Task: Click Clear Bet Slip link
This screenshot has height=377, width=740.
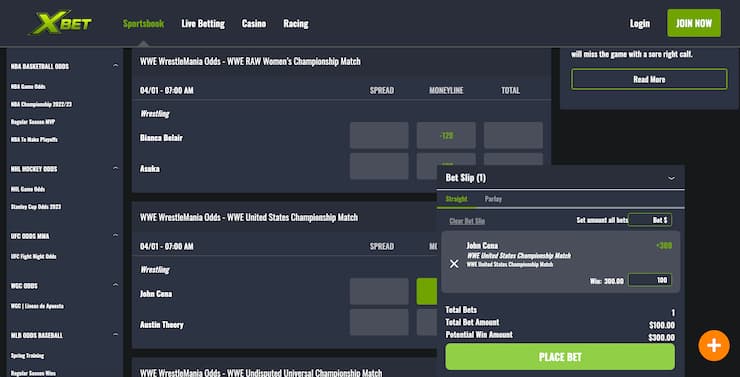Action: pos(467,221)
